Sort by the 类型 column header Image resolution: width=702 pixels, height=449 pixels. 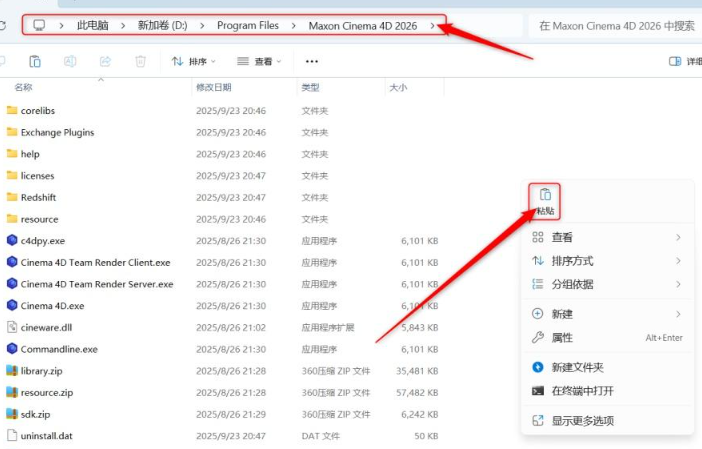pyautogui.click(x=310, y=87)
